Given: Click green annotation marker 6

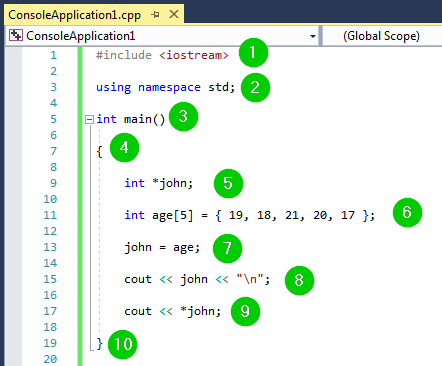Looking at the screenshot, I should tap(407, 213).
